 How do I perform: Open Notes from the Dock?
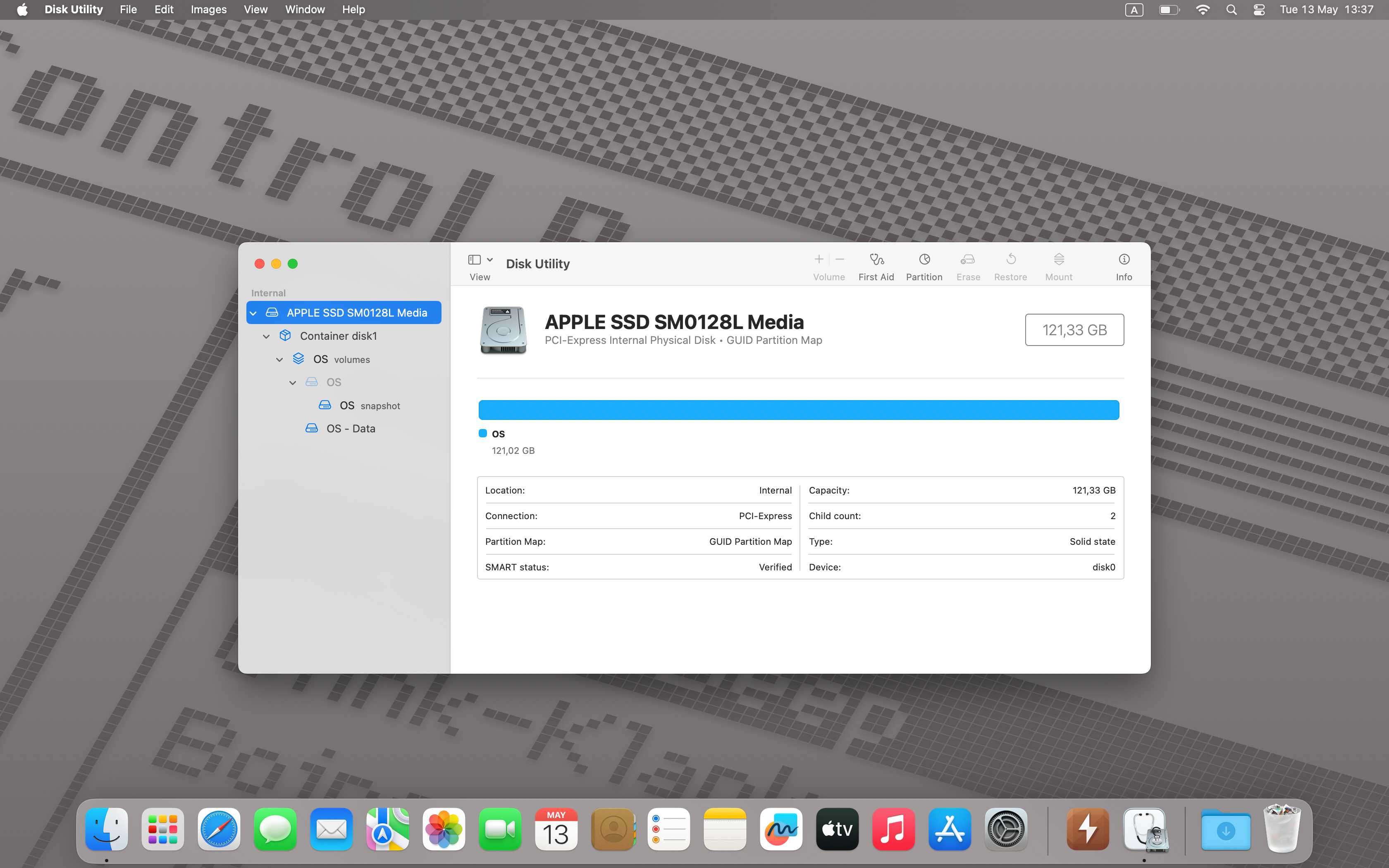(x=725, y=829)
